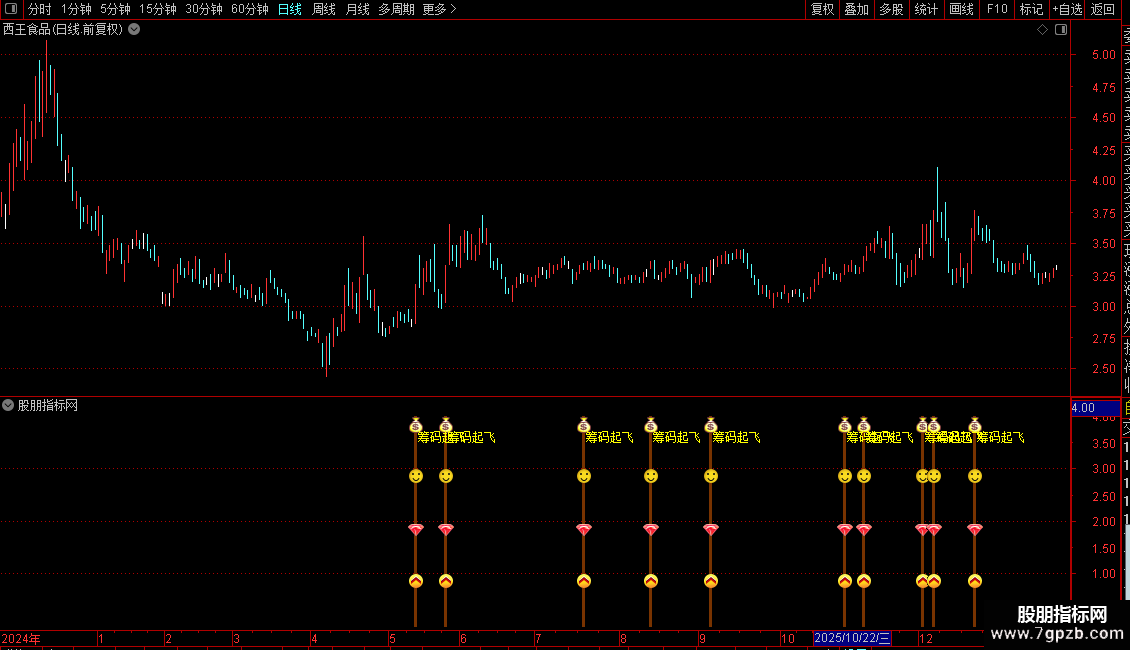This screenshot has height=650, width=1130.
Task: Activate the 画线 drawing tool
Action: coord(961,9)
